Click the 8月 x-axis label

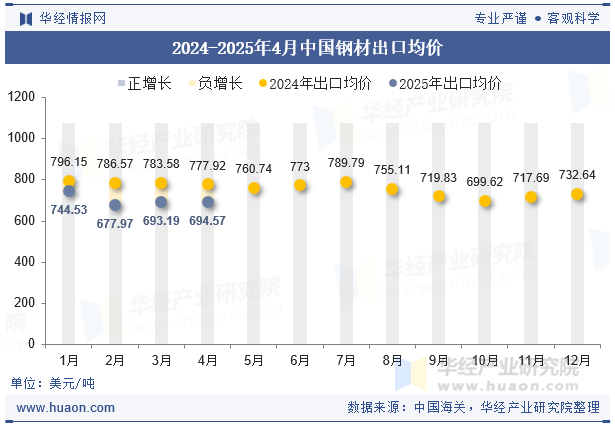point(392,360)
